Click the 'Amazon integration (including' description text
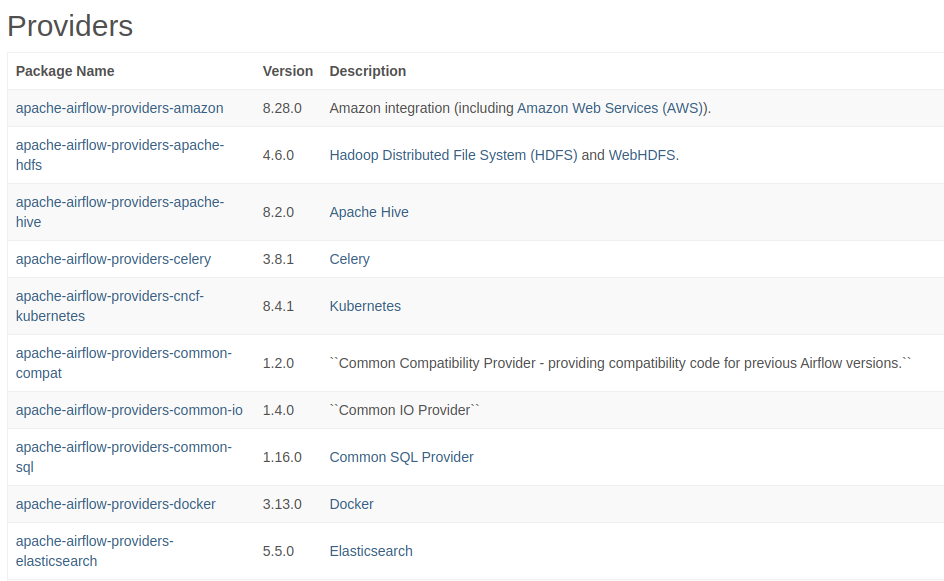944x581 pixels. coord(421,108)
